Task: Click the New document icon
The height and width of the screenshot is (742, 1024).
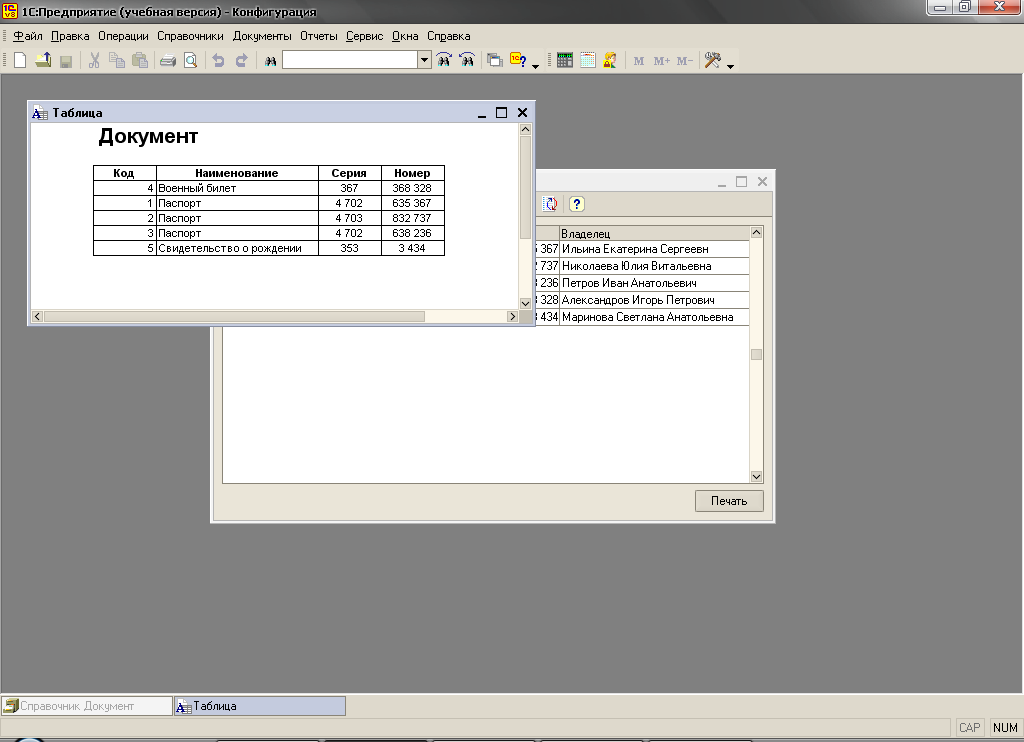Action: pos(19,61)
